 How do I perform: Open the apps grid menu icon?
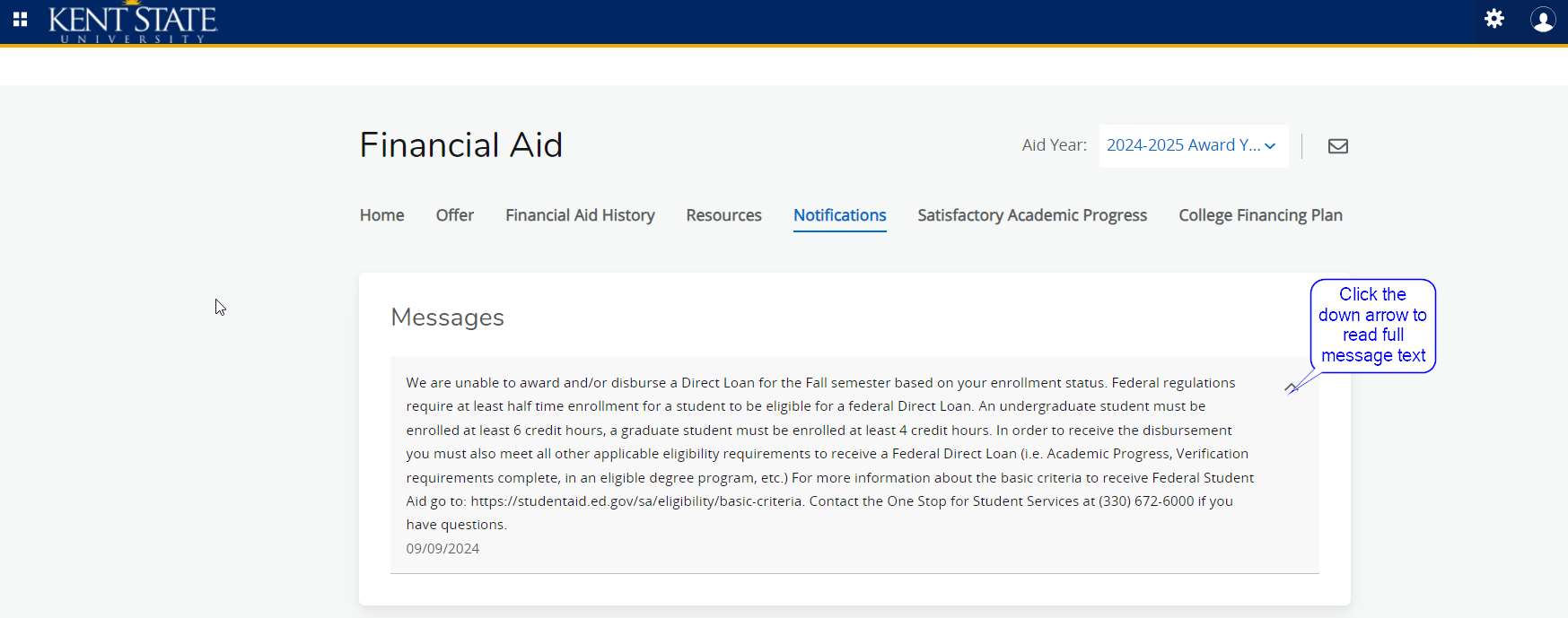coord(20,19)
